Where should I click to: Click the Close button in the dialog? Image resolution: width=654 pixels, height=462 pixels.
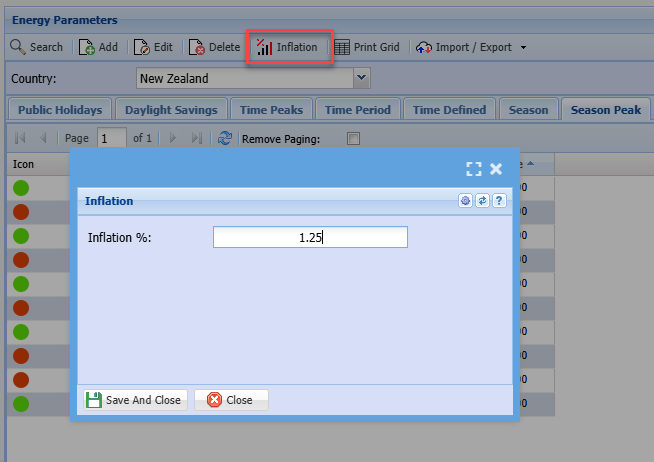[x=231, y=400]
